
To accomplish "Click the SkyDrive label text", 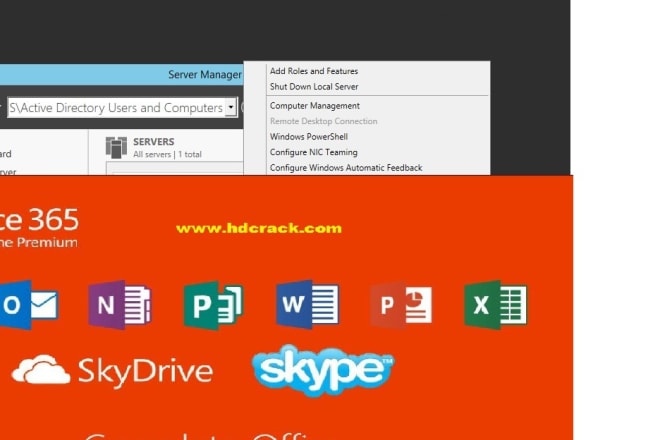I will [x=146, y=372].
